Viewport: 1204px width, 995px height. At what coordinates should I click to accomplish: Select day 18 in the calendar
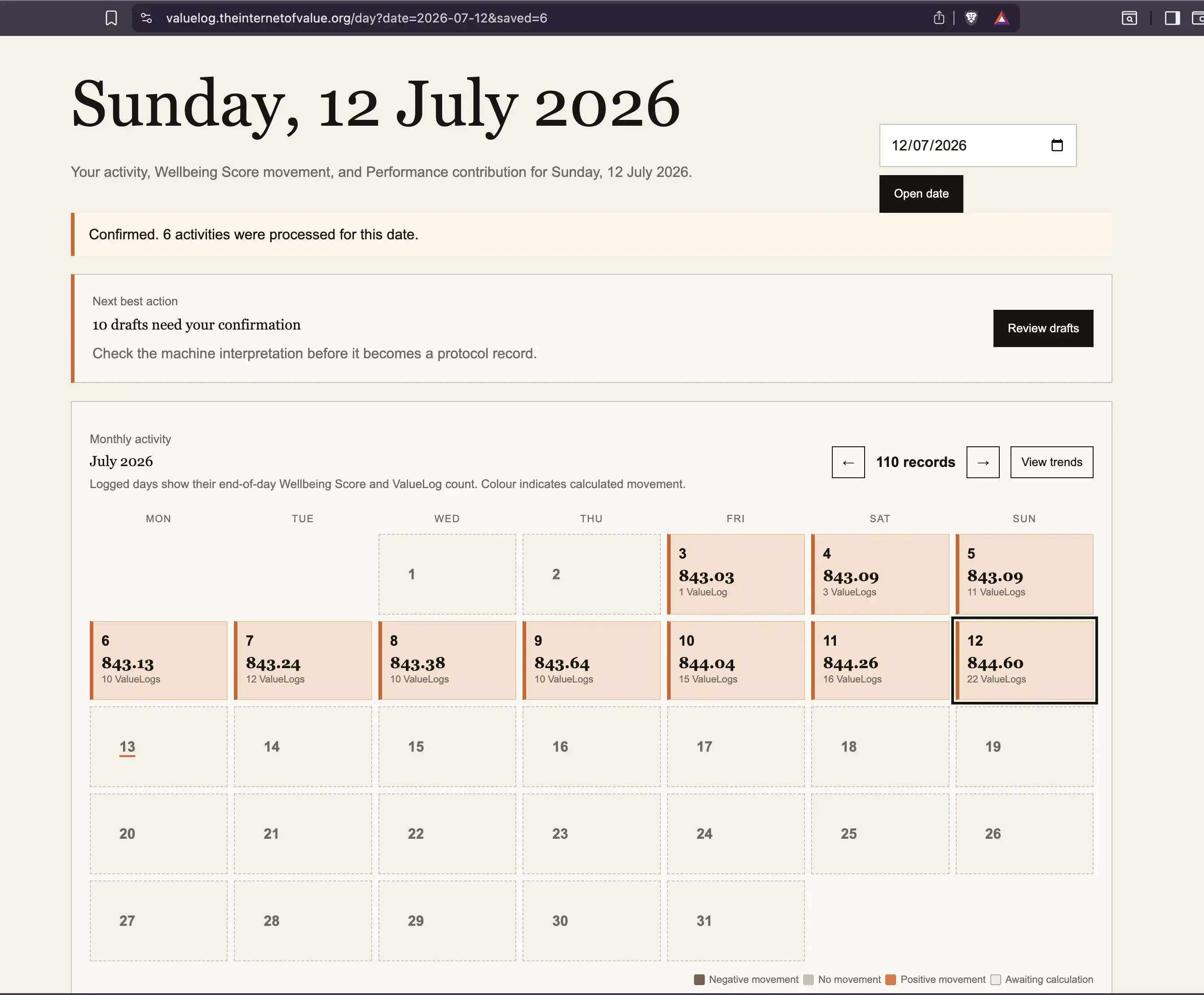pyautogui.click(x=879, y=747)
